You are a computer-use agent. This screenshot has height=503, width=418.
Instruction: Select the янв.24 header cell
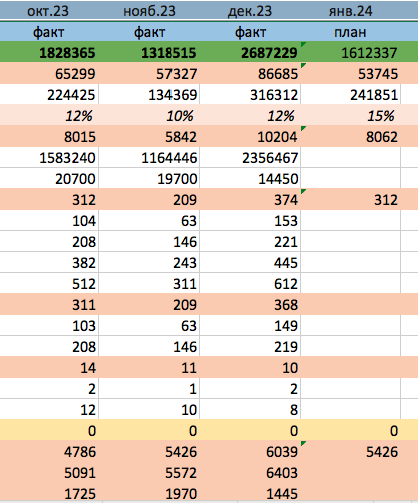350,11
